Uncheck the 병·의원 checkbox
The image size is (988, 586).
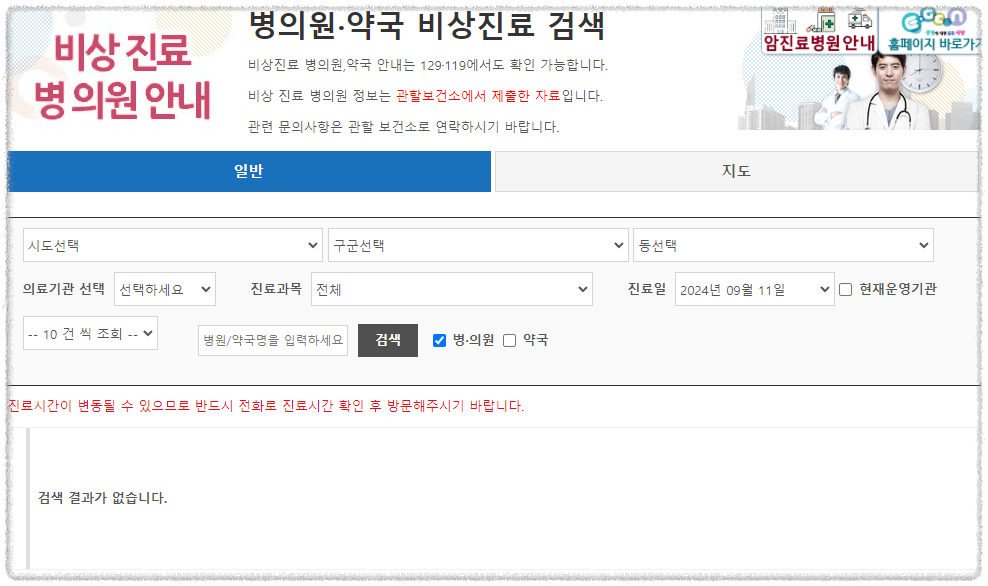tap(439, 340)
